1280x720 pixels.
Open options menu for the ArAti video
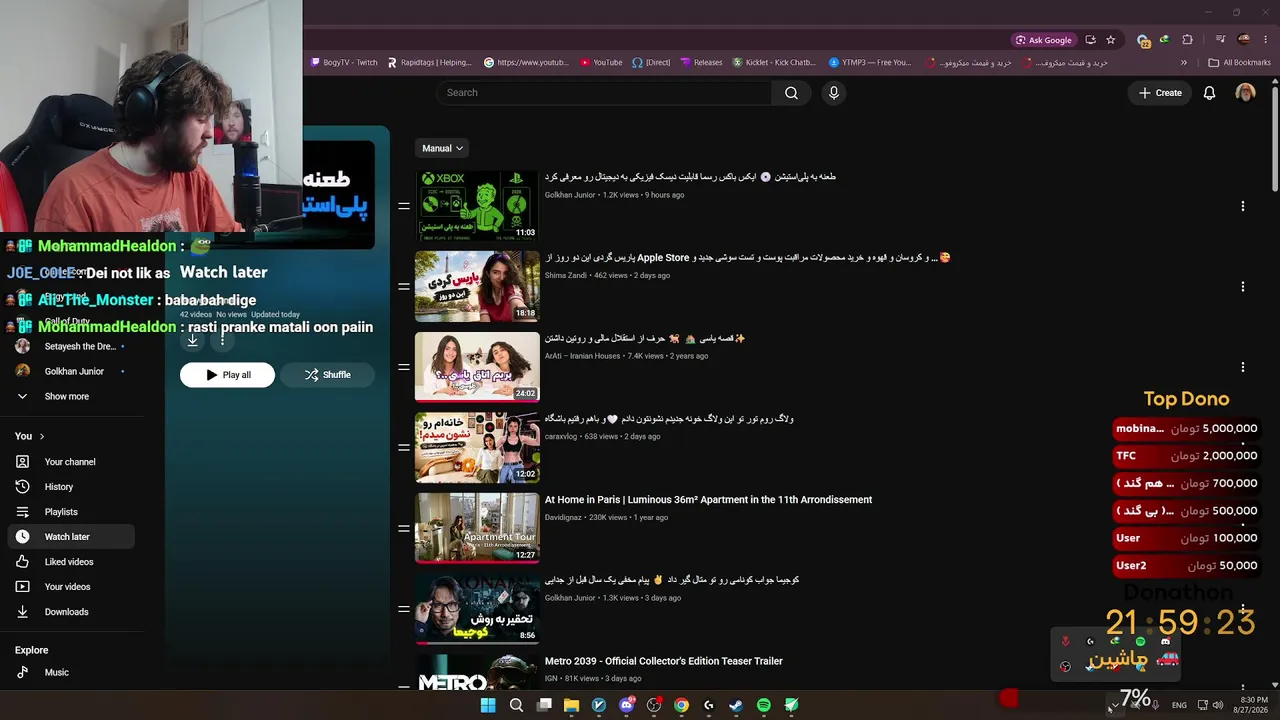coord(1243,367)
